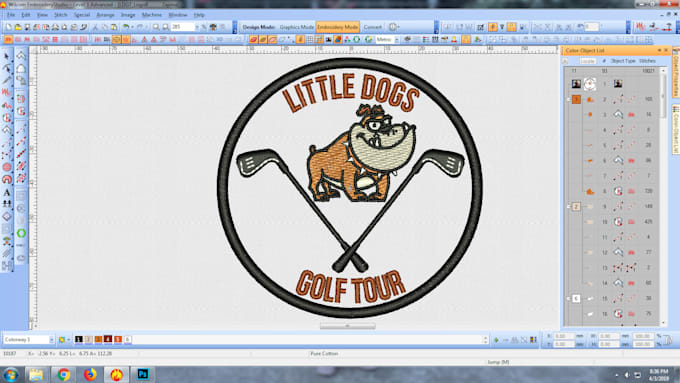The height and width of the screenshot is (383, 680).
Task: Open the Stitch menu
Action: coord(61,15)
